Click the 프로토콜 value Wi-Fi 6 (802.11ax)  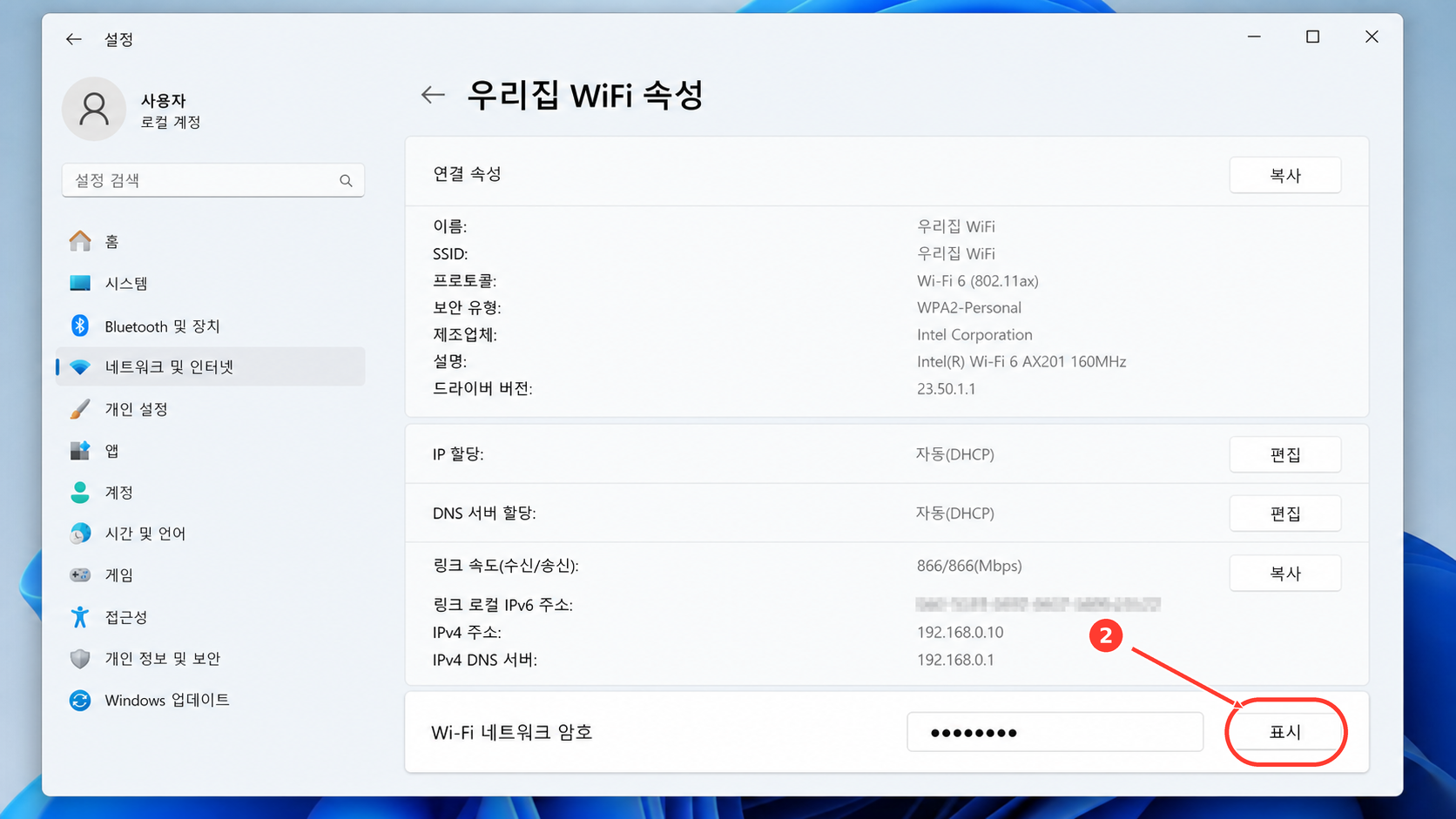(977, 281)
